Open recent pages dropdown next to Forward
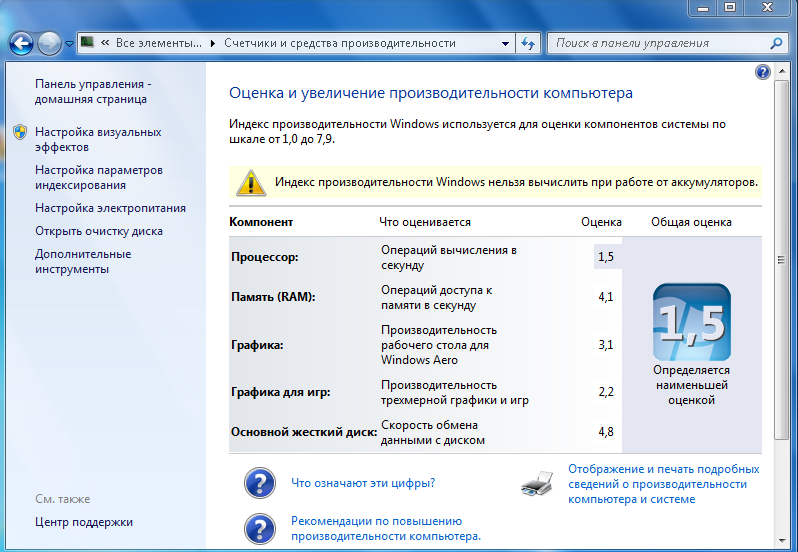This screenshot has height=552, width=798. click(69, 44)
